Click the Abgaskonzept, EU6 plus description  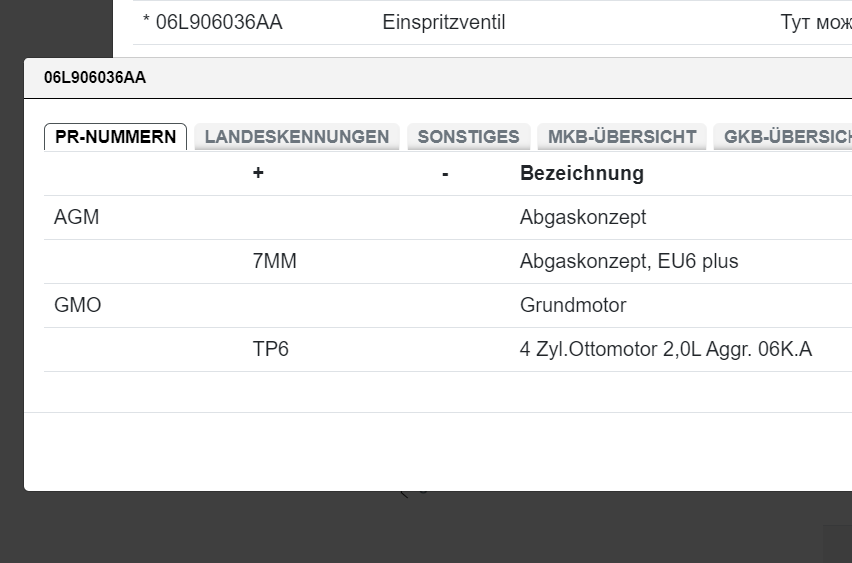[628, 261]
